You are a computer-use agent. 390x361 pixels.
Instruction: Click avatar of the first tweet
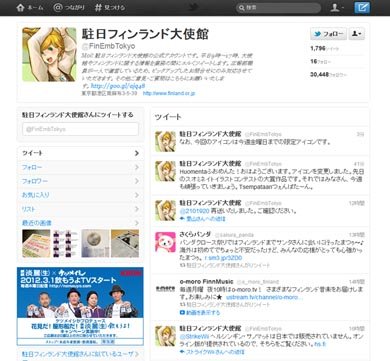(165, 141)
